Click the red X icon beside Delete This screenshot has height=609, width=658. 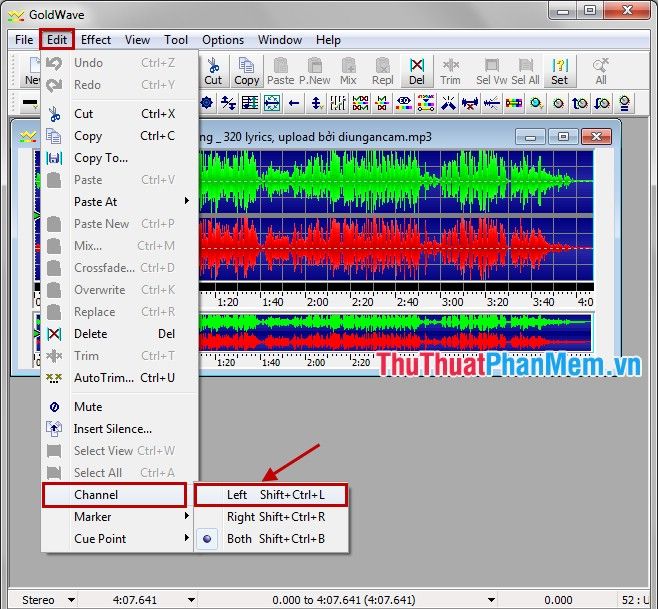(54, 334)
